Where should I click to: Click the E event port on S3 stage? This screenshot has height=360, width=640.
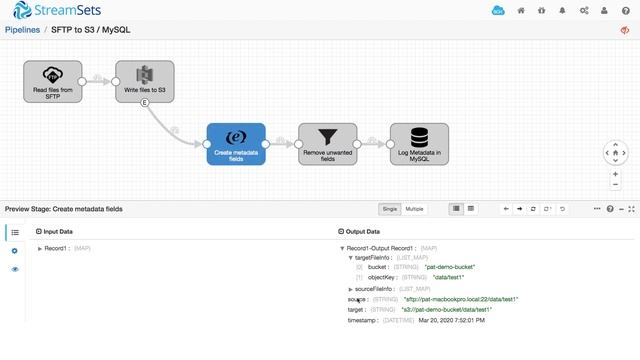click(x=144, y=103)
